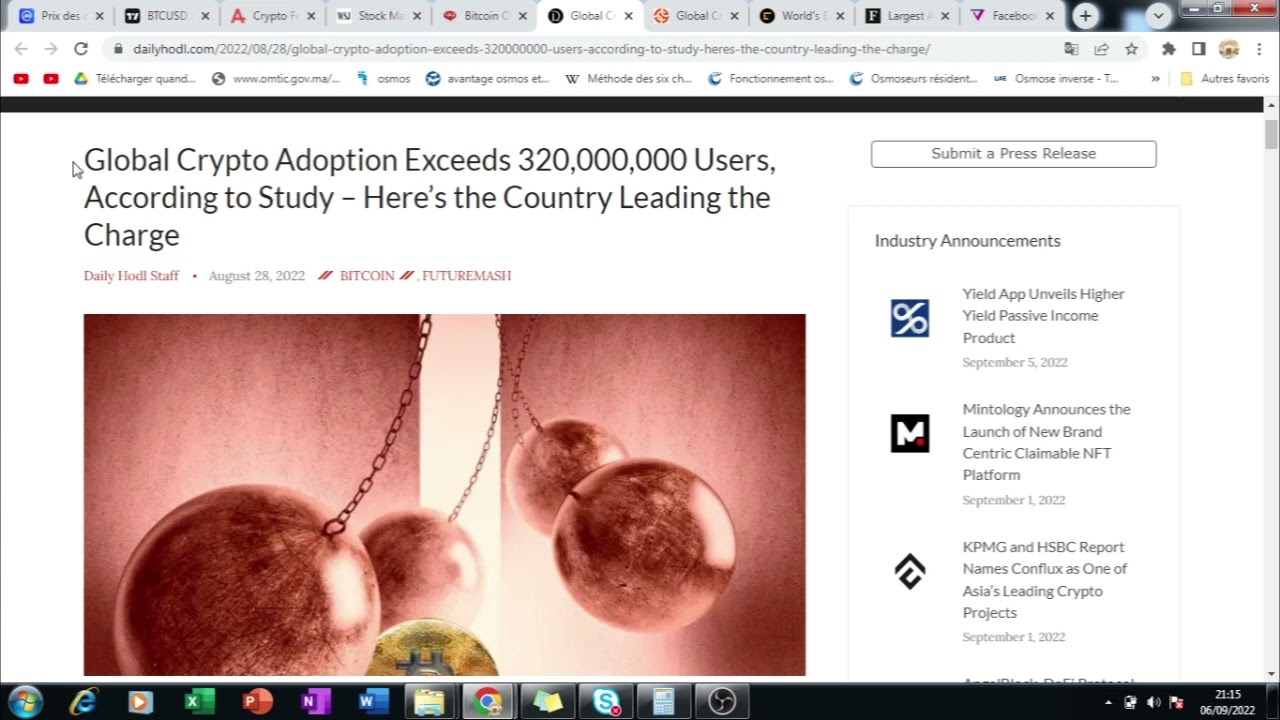Launch Internet Explorer from taskbar

[84, 702]
